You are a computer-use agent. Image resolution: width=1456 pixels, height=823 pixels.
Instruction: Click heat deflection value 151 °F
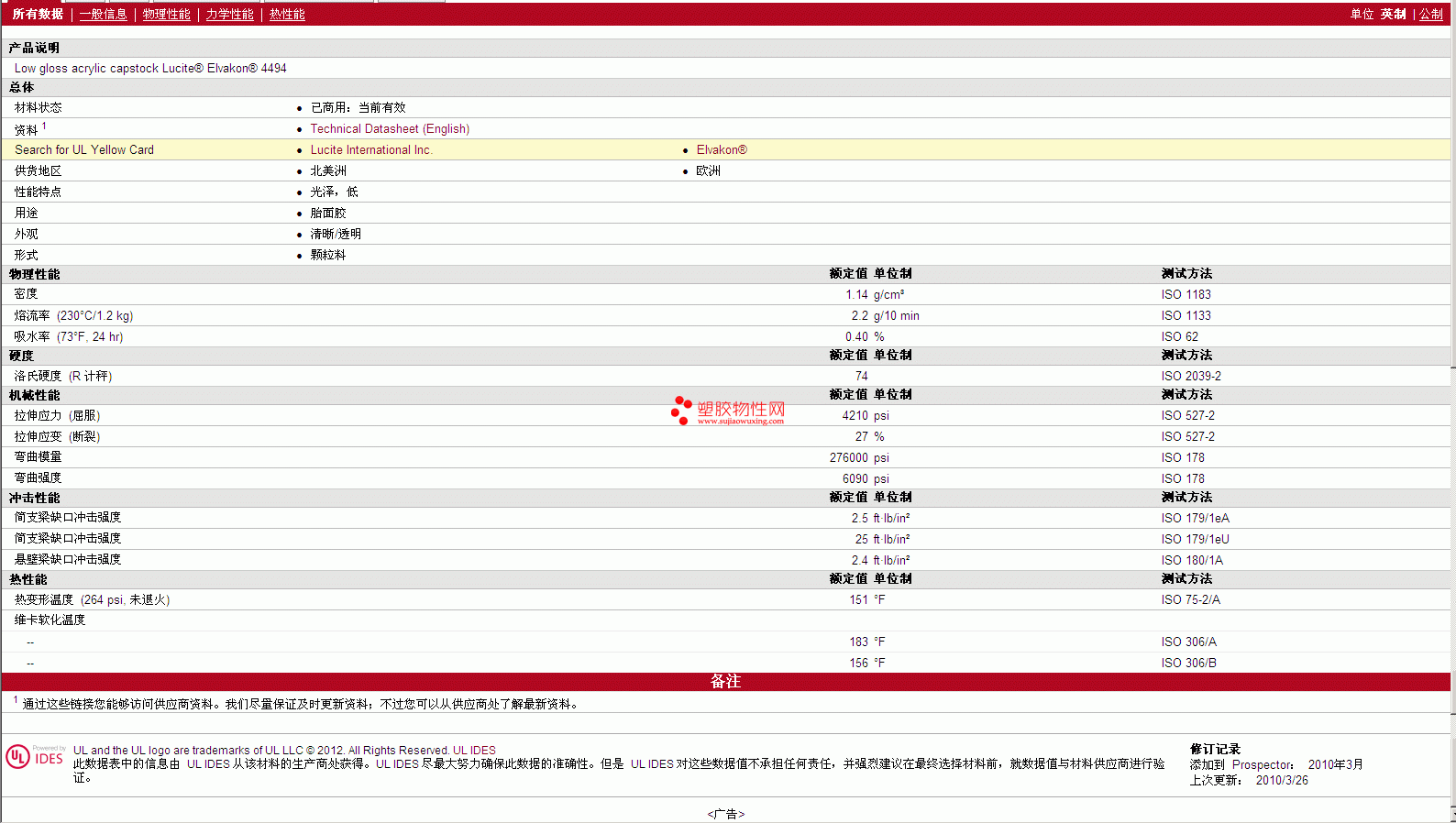(x=866, y=600)
